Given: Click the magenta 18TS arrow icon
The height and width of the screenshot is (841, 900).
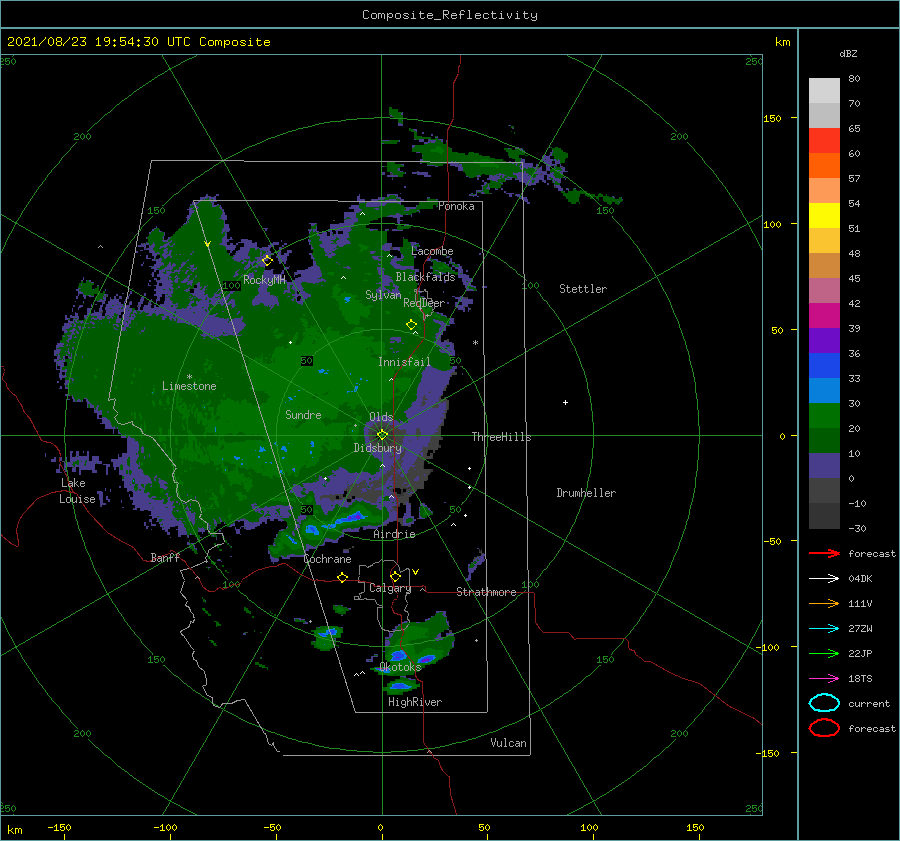Looking at the screenshot, I should tap(824, 679).
